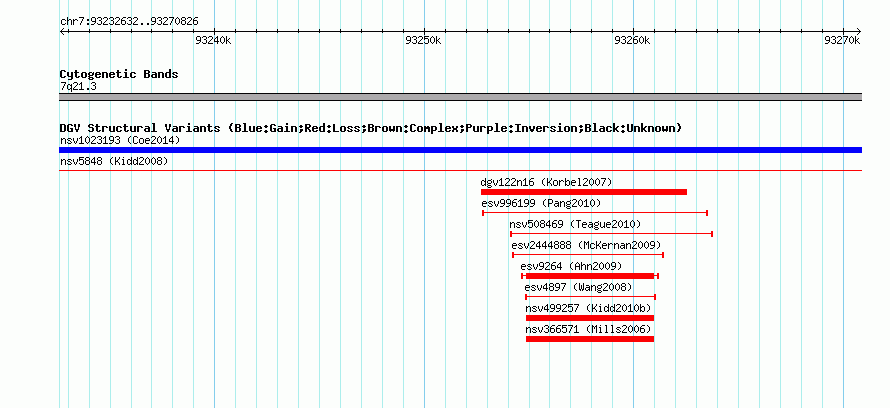Open the esv4897 (Wang2008) label
The height and width of the screenshot is (408, 890).
[578, 287]
